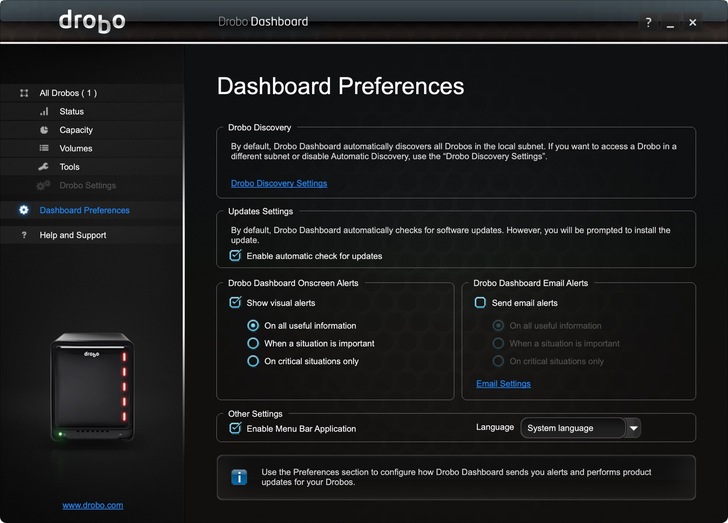Click the Volumes list icon
Image resolution: width=728 pixels, height=523 pixels.
[x=44, y=148]
